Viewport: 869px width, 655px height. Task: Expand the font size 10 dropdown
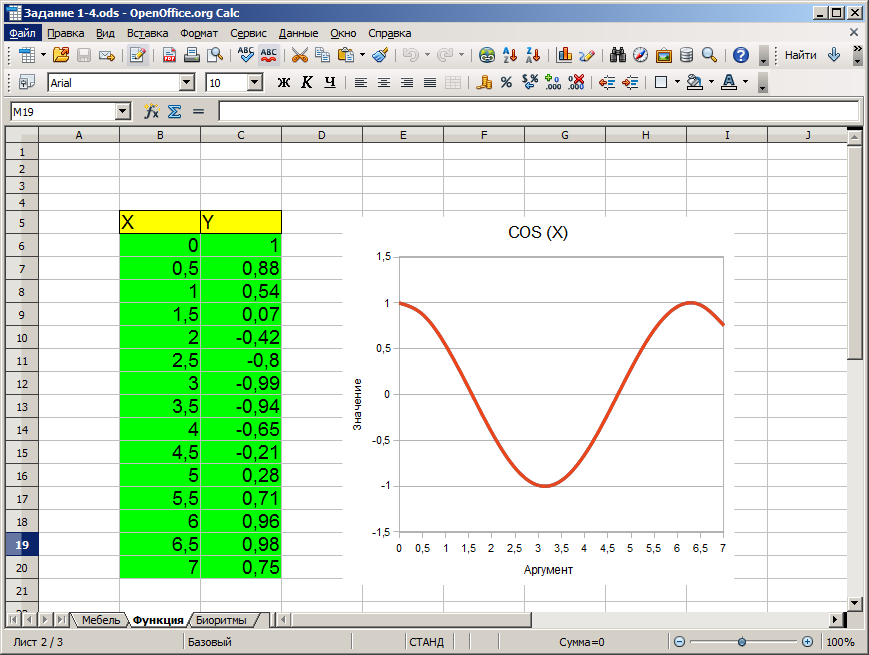coord(255,83)
